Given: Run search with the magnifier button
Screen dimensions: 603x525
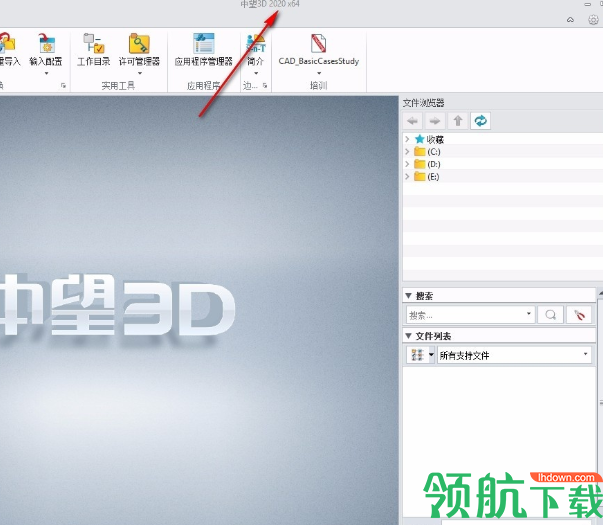Looking at the screenshot, I should pos(551,315).
